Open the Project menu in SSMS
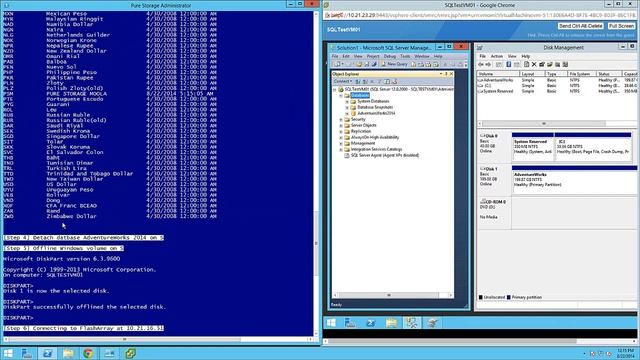This screenshot has height=360, width=640. 373,56
